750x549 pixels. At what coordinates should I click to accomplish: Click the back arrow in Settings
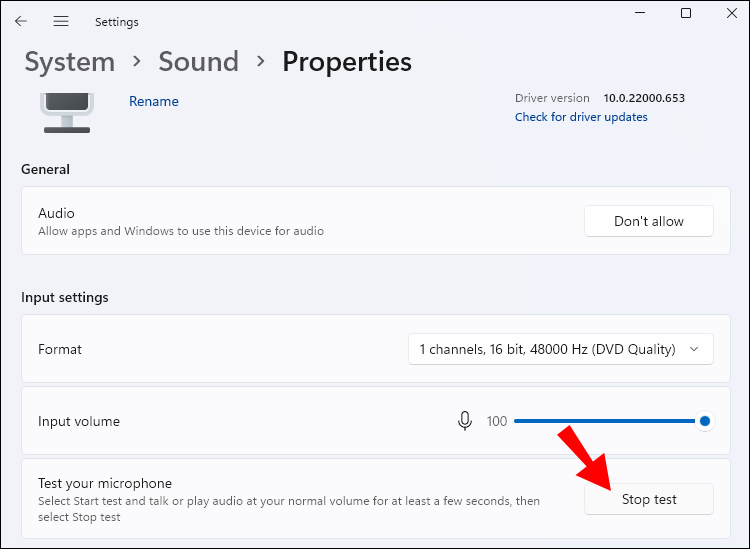click(x=21, y=21)
